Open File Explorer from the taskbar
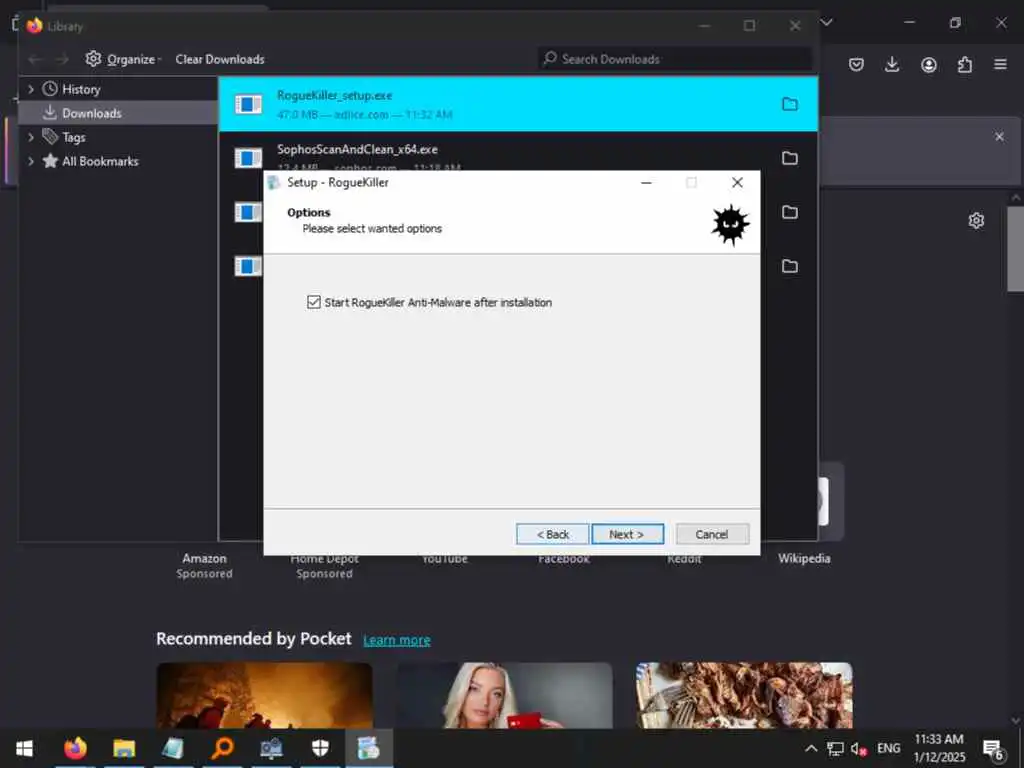This screenshot has width=1024, height=768. 124,748
